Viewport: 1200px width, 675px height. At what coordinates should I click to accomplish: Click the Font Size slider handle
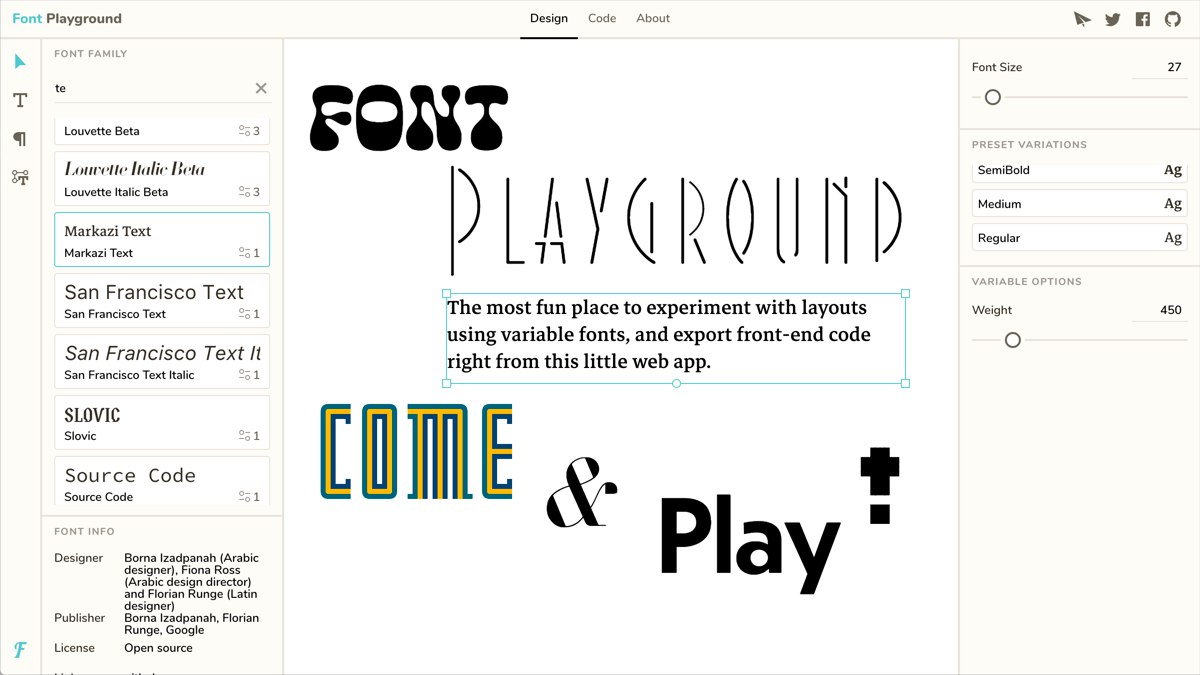click(993, 97)
